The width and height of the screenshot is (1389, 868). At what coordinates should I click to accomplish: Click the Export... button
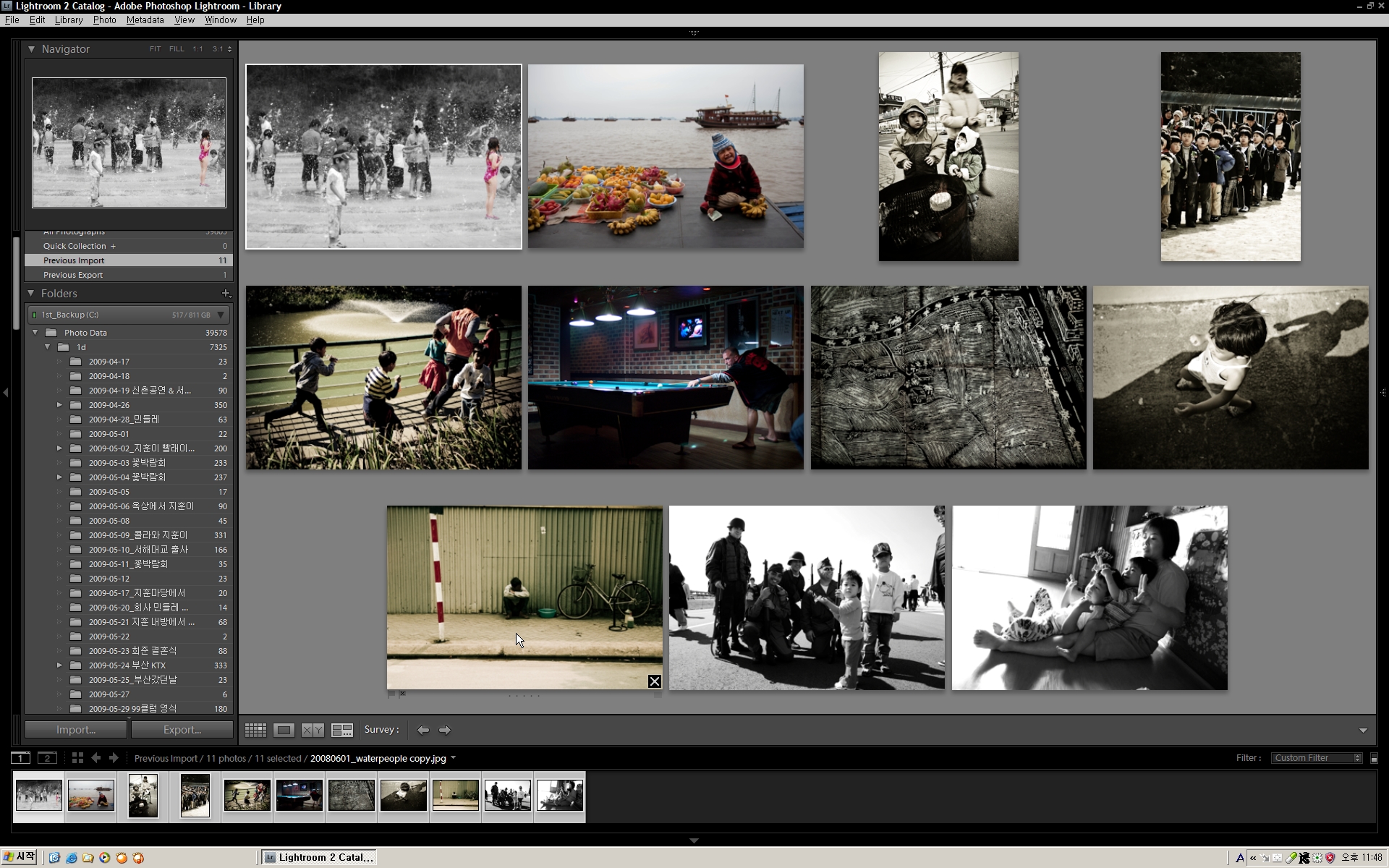point(182,730)
